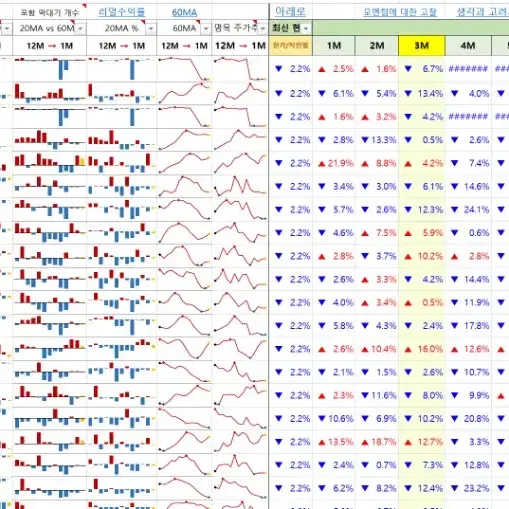This screenshot has width=509, height=509.
Task: Select the blue down arrow beside 10.6%
Action: coord(322,419)
